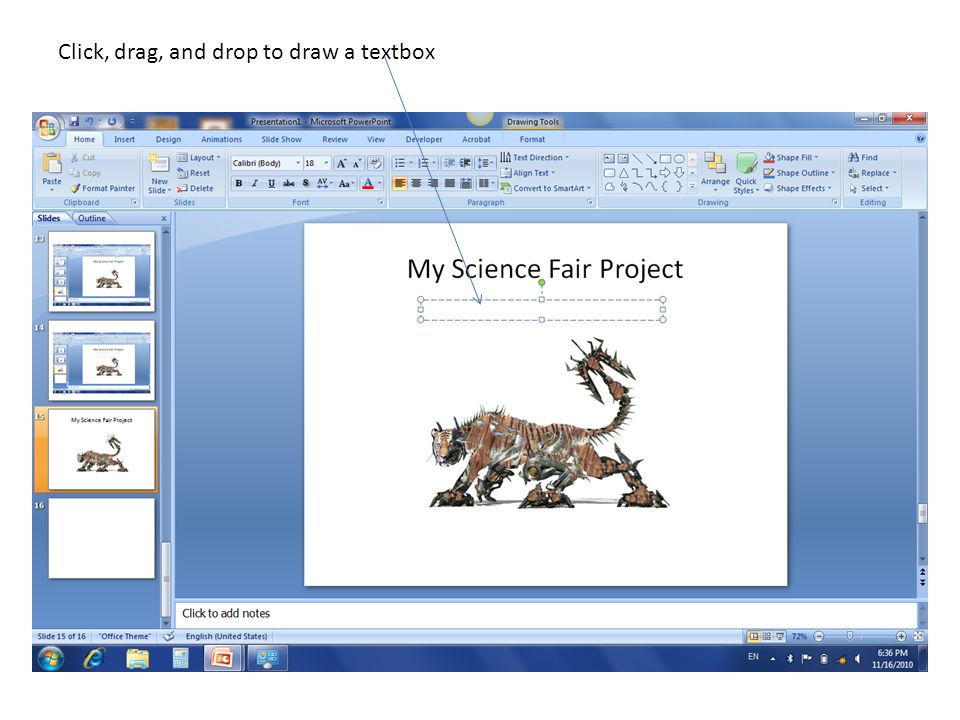Open the Shape Outline dropdown
The height and width of the screenshot is (720, 960).
pos(800,173)
